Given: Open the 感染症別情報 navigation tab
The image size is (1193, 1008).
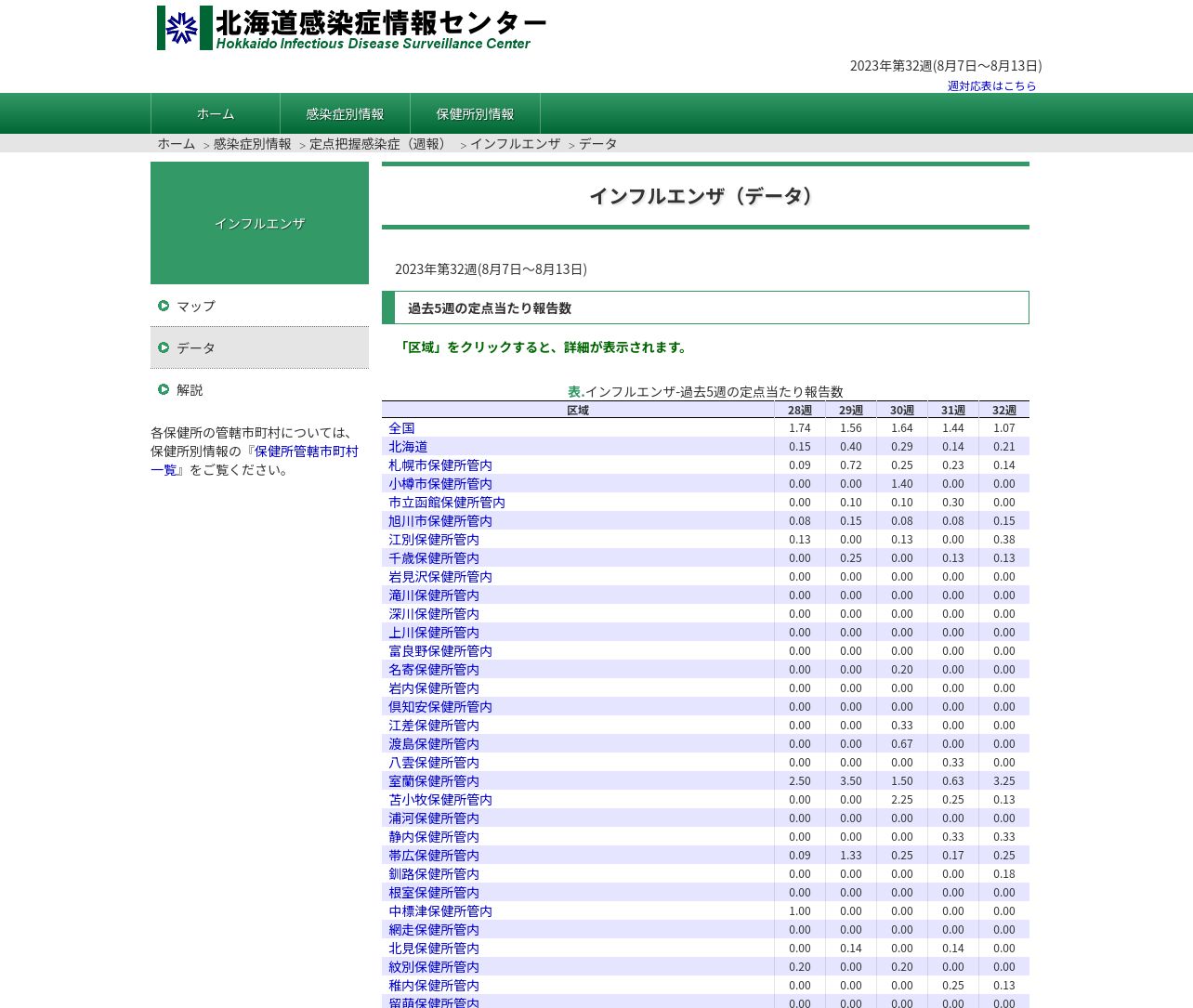Looking at the screenshot, I should (x=345, y=113).
